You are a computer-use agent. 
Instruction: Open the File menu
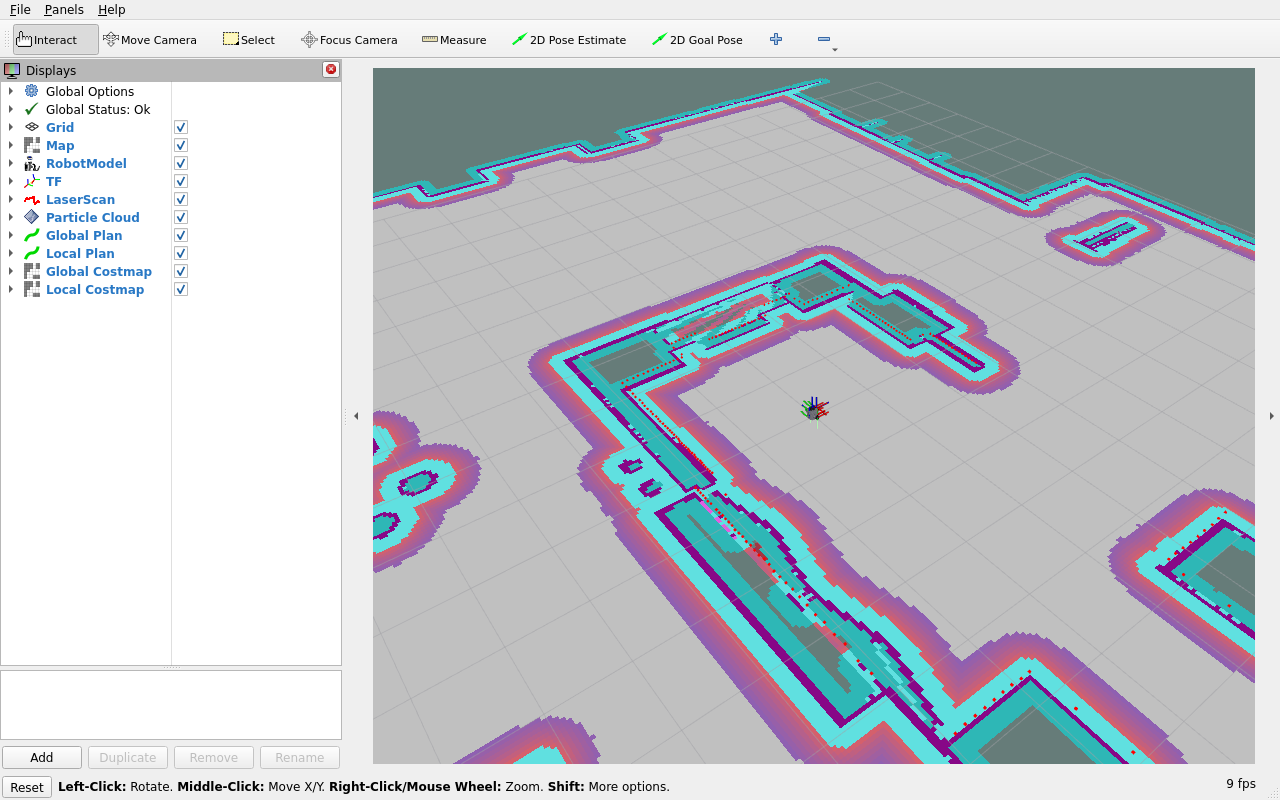coord(20,9)
